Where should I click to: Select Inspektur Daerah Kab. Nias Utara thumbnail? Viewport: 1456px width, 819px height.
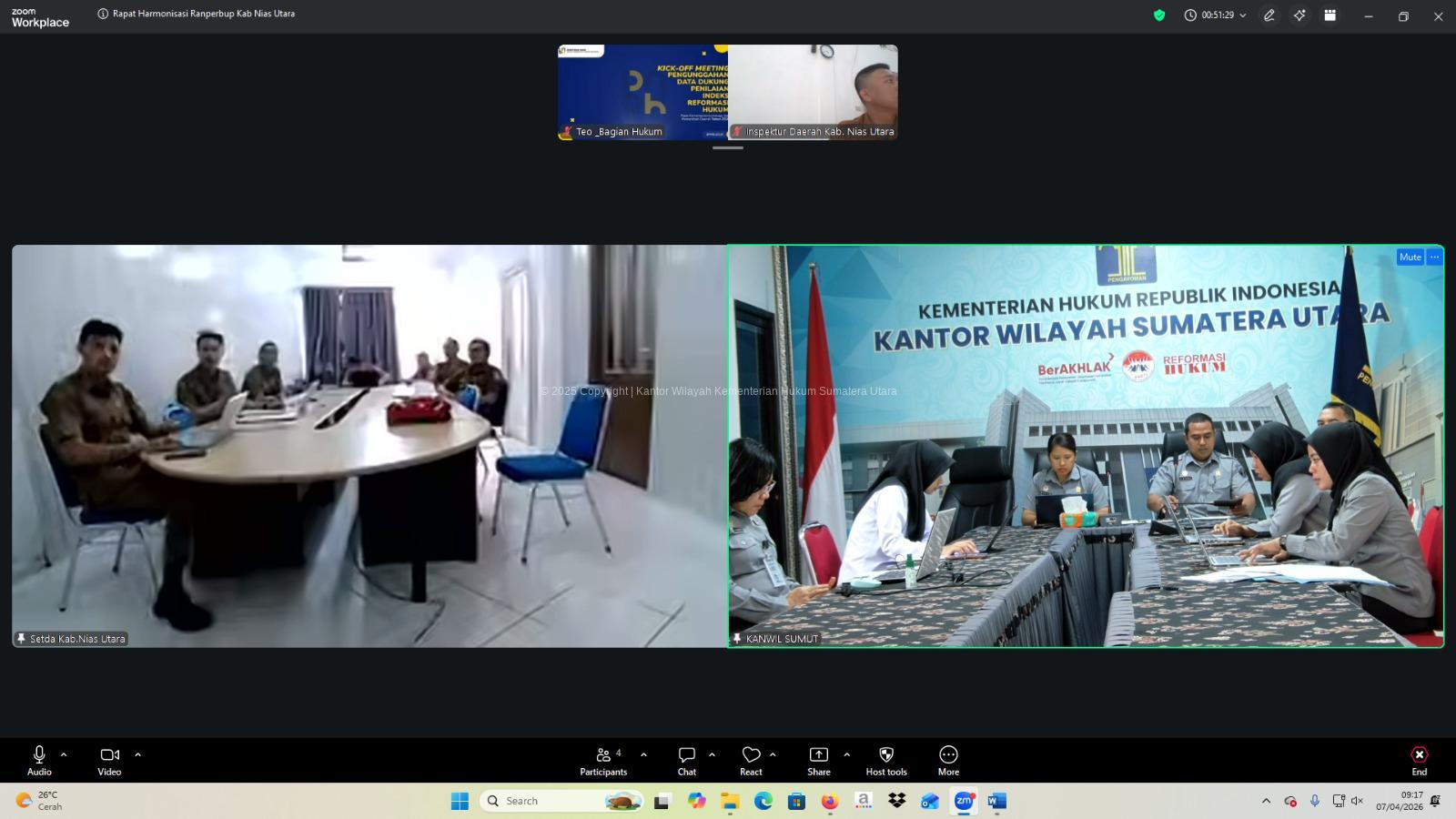(x=813, y=92)
